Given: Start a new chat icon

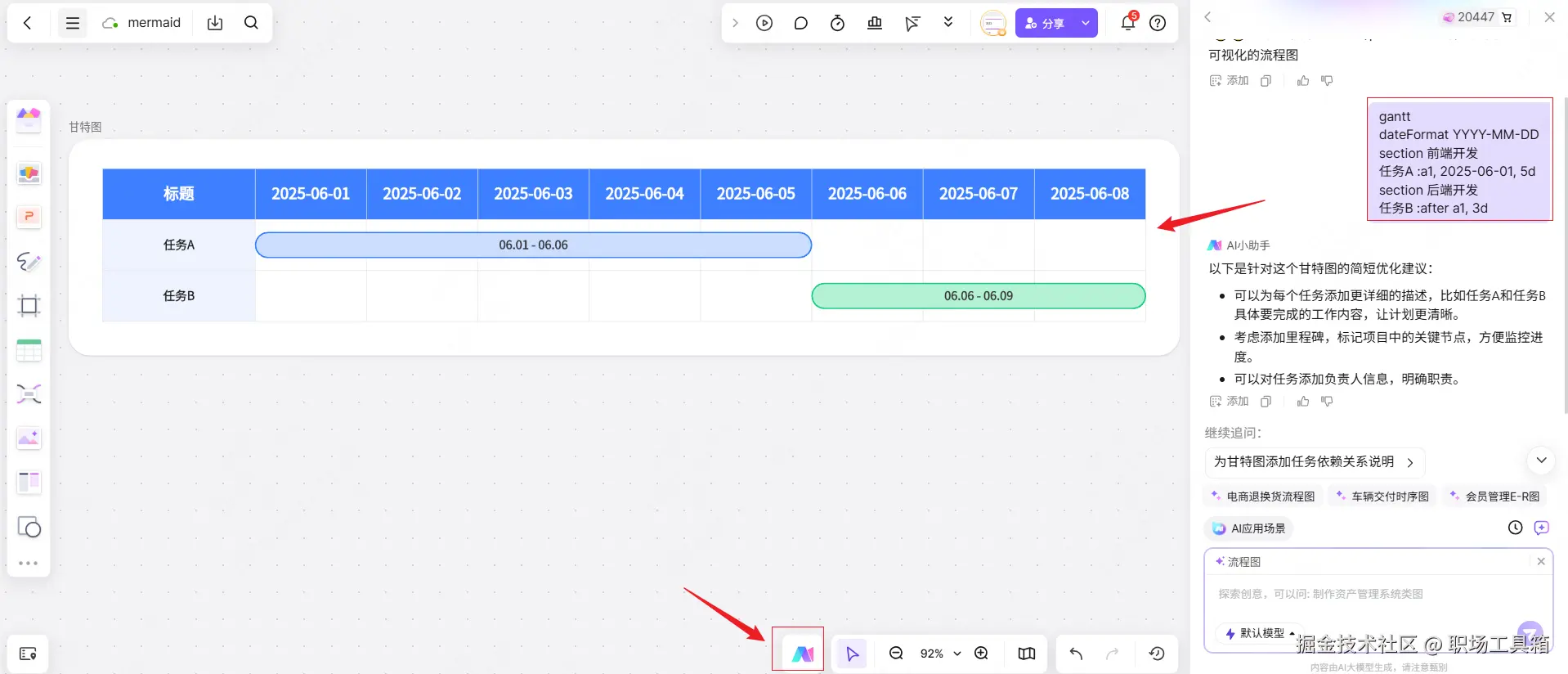Looking at the screenshot, I should [1542, 528].
